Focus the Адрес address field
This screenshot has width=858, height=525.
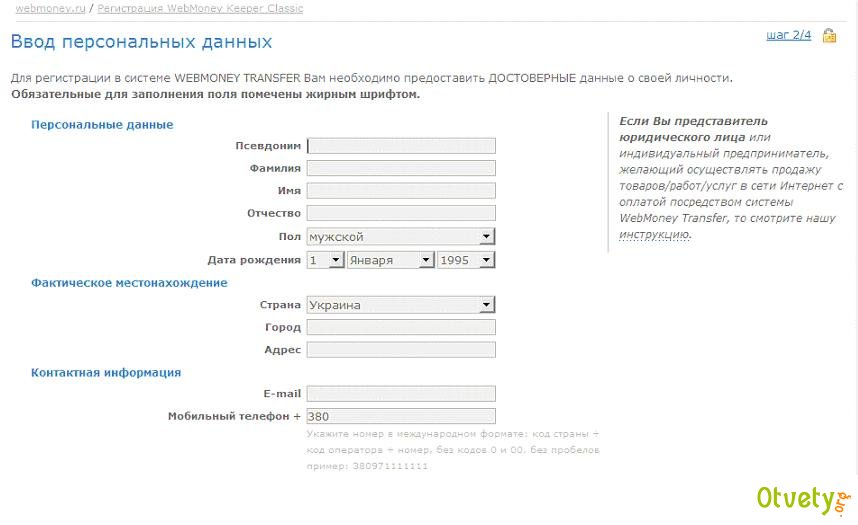pos(401,350)
